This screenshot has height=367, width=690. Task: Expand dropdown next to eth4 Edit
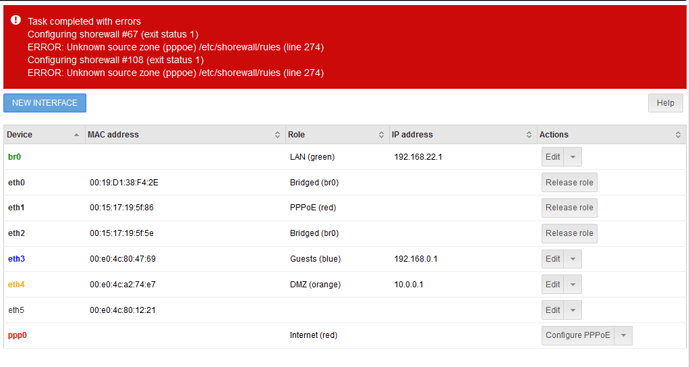click(573, 284)
